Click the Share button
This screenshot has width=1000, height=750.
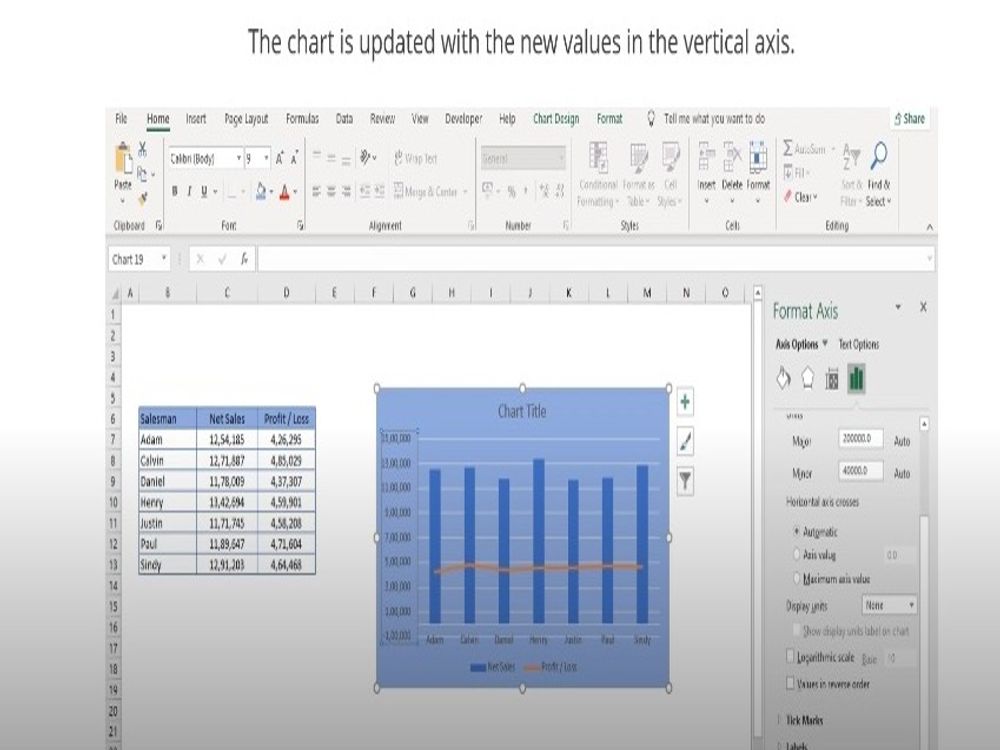(910, 118)
